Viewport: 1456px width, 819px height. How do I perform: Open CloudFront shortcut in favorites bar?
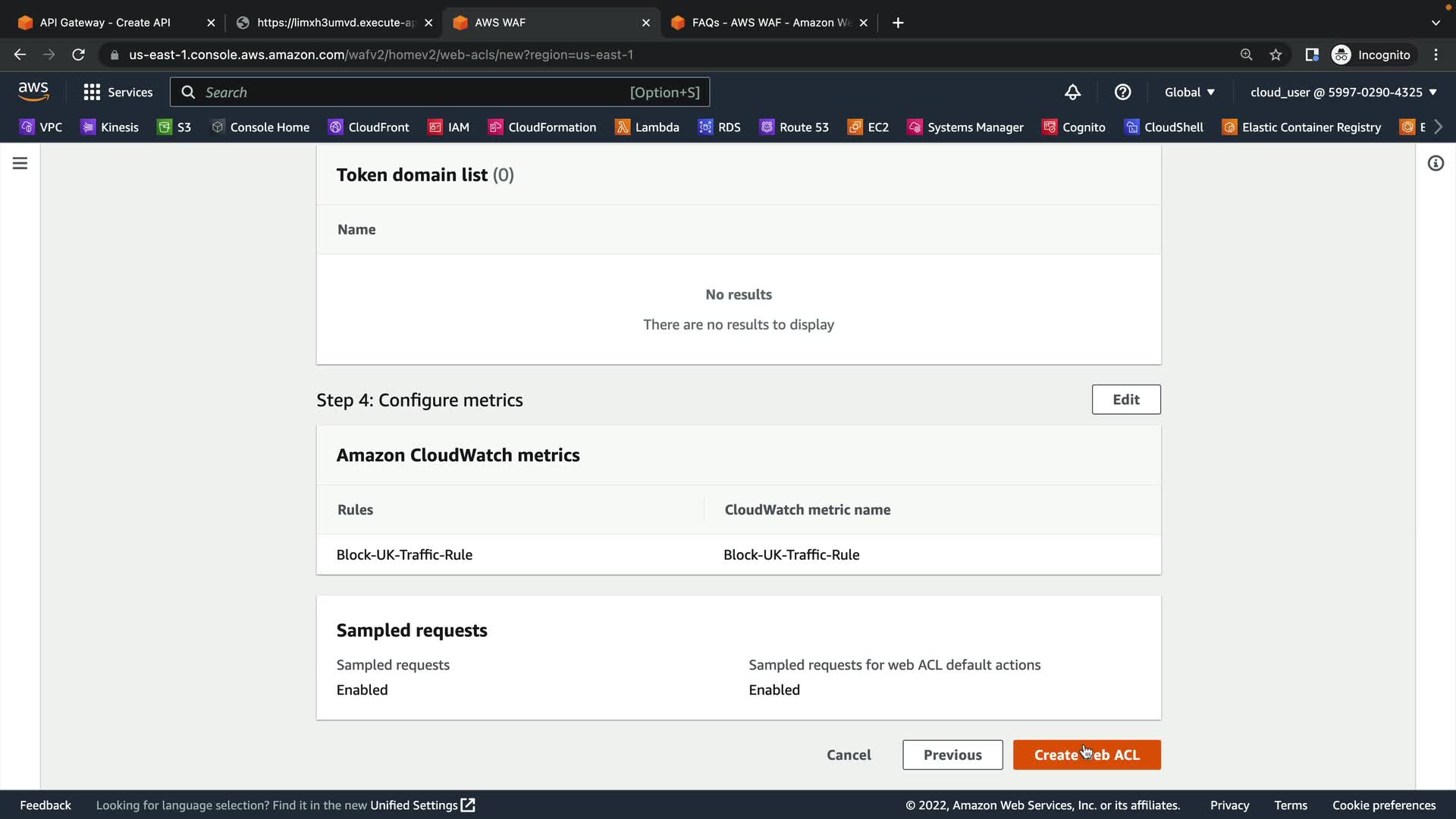tap(369, 127)
